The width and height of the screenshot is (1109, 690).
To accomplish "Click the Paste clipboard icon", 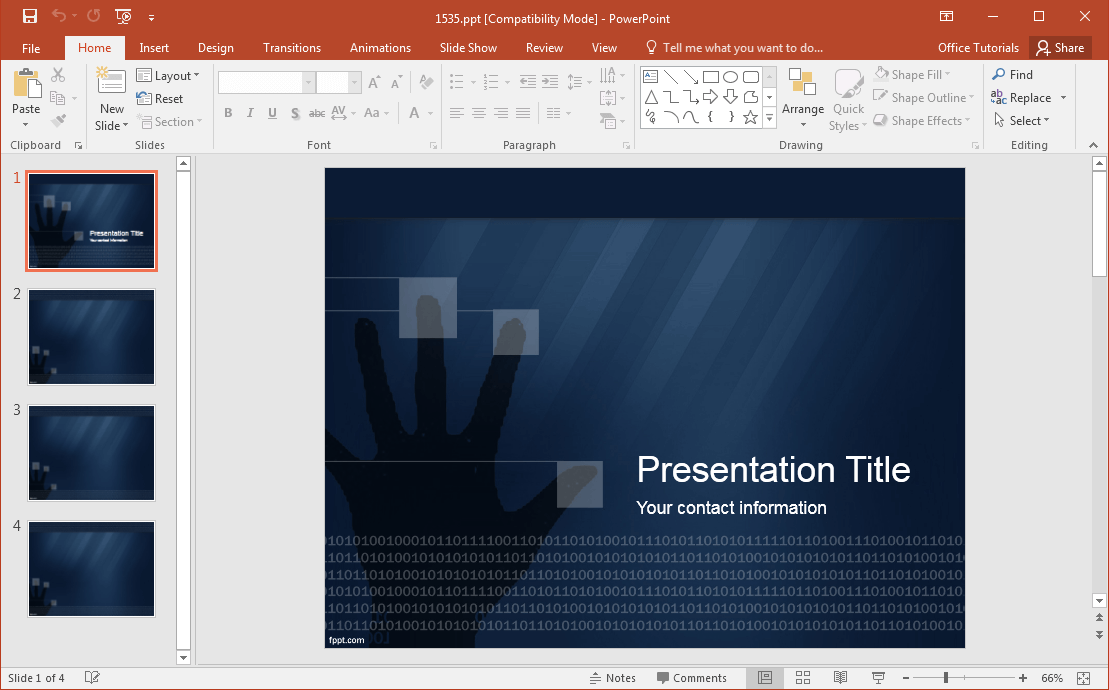I will tap(26, 85).
